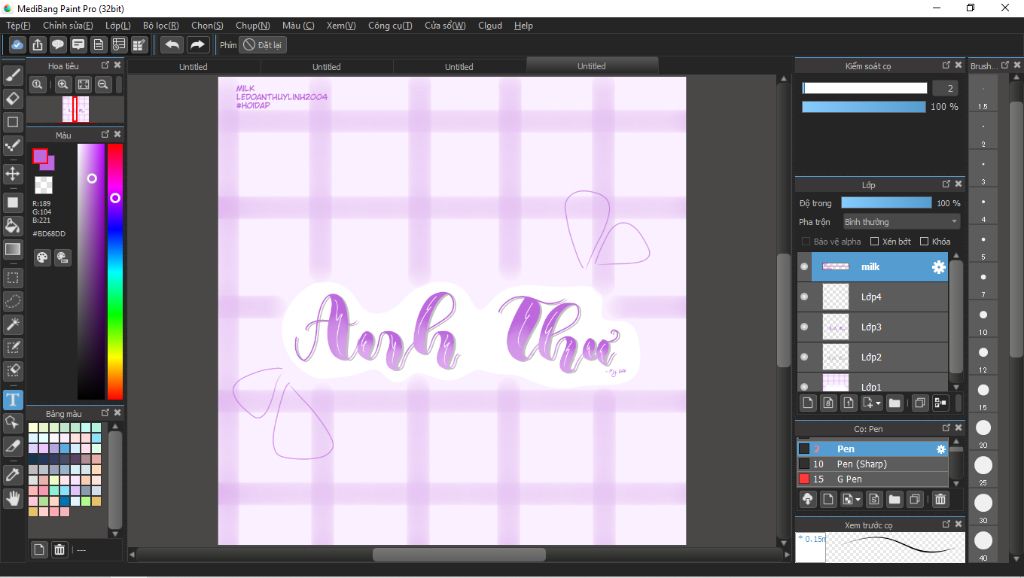Zoom in using Navigator magnifier plus
This screenshot has height=578, width=1024.
63,84
